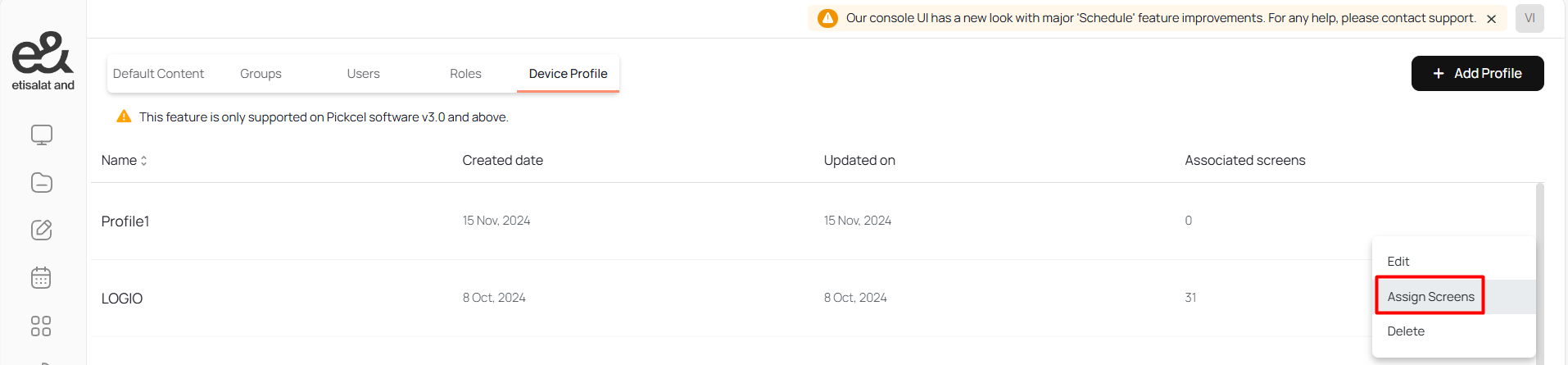
Task: Open the Media folder icon in sidebar
Action: 42,182
